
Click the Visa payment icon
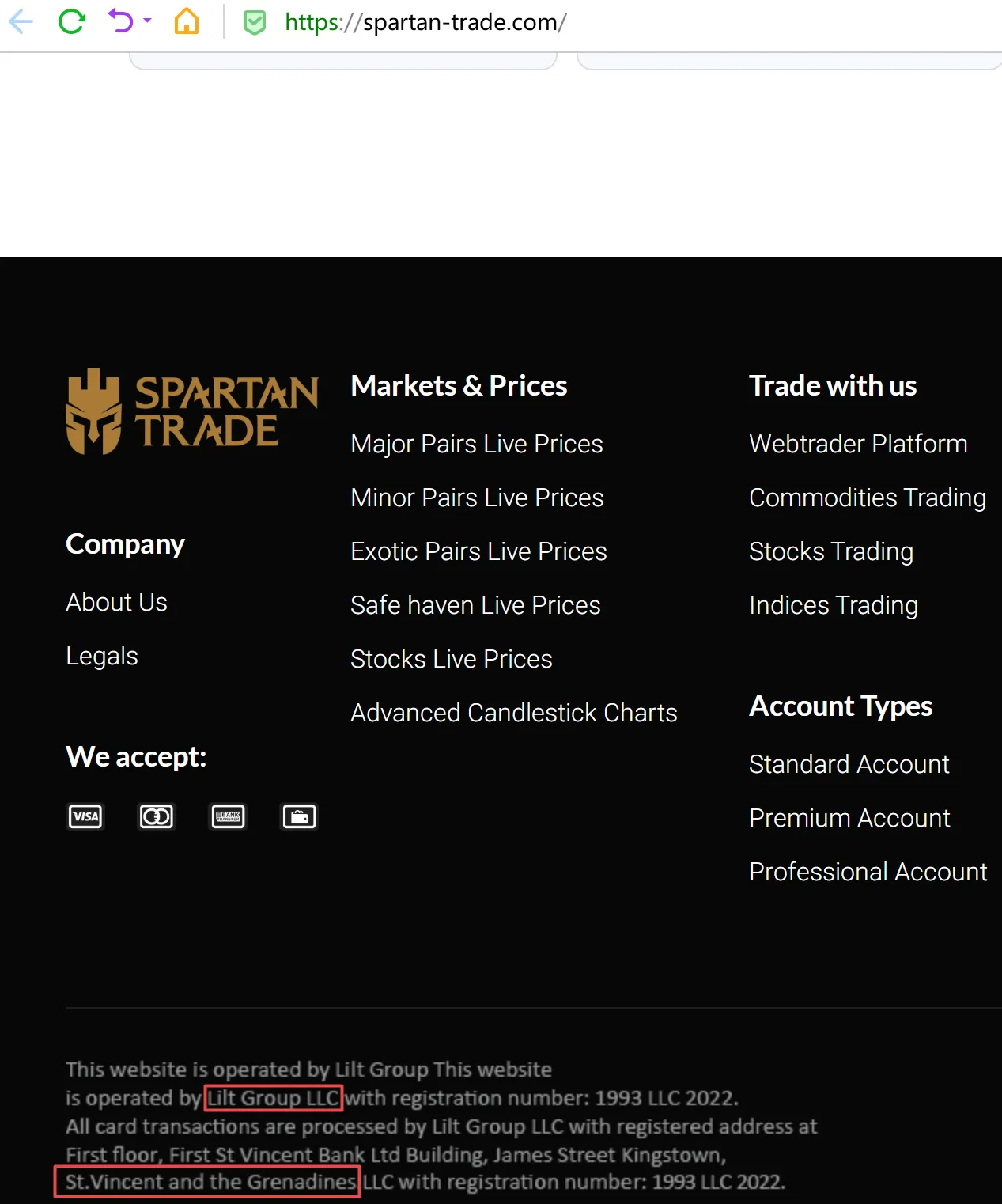85,816
